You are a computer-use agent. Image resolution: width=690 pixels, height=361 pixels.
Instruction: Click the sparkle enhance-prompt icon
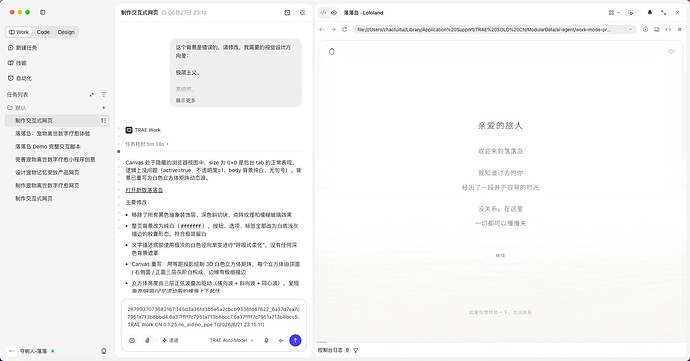pyautogui.click(x=281, y=340)
